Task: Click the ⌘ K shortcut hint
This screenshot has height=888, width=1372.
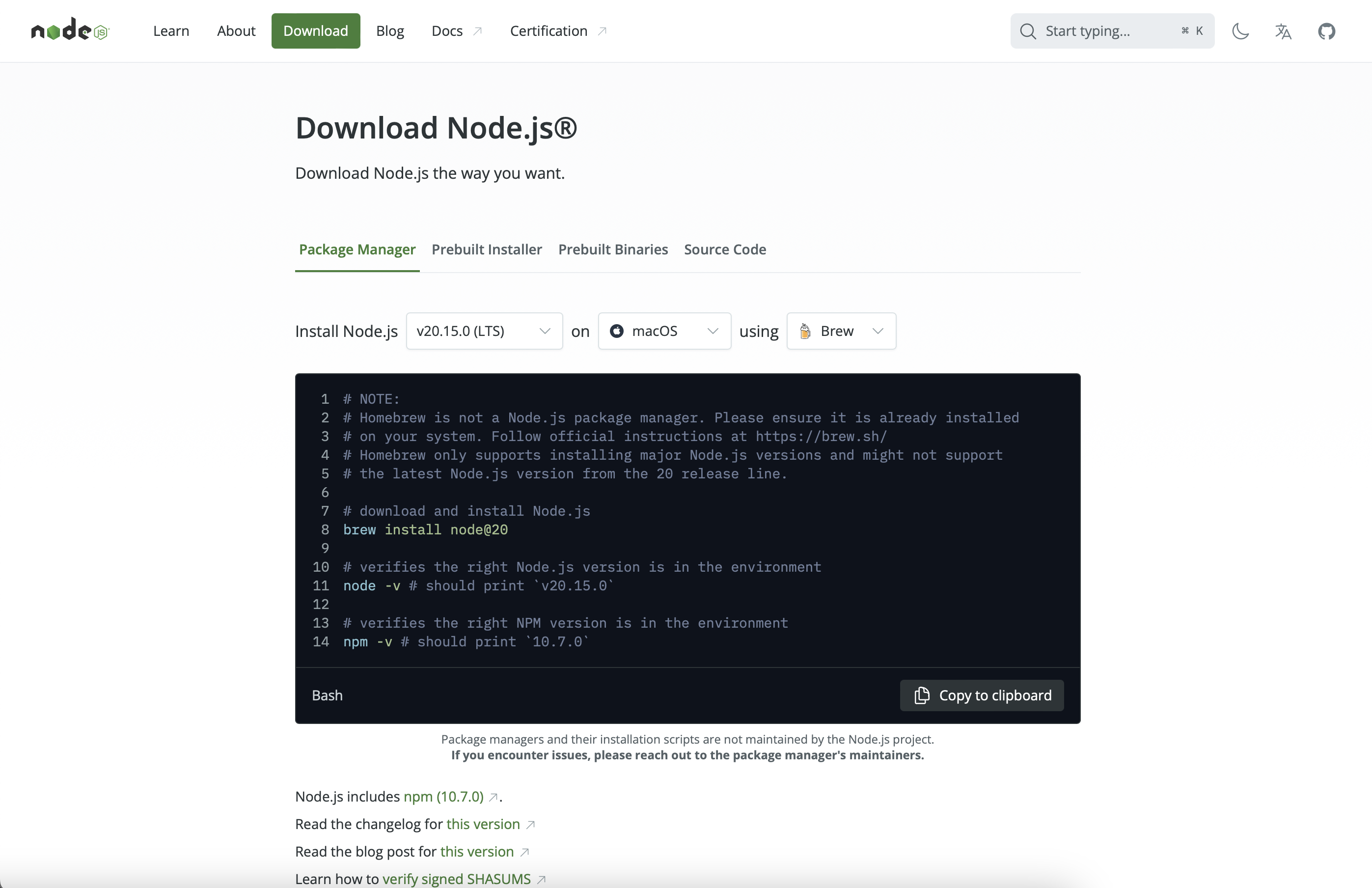Action: tap(1192, 31)
